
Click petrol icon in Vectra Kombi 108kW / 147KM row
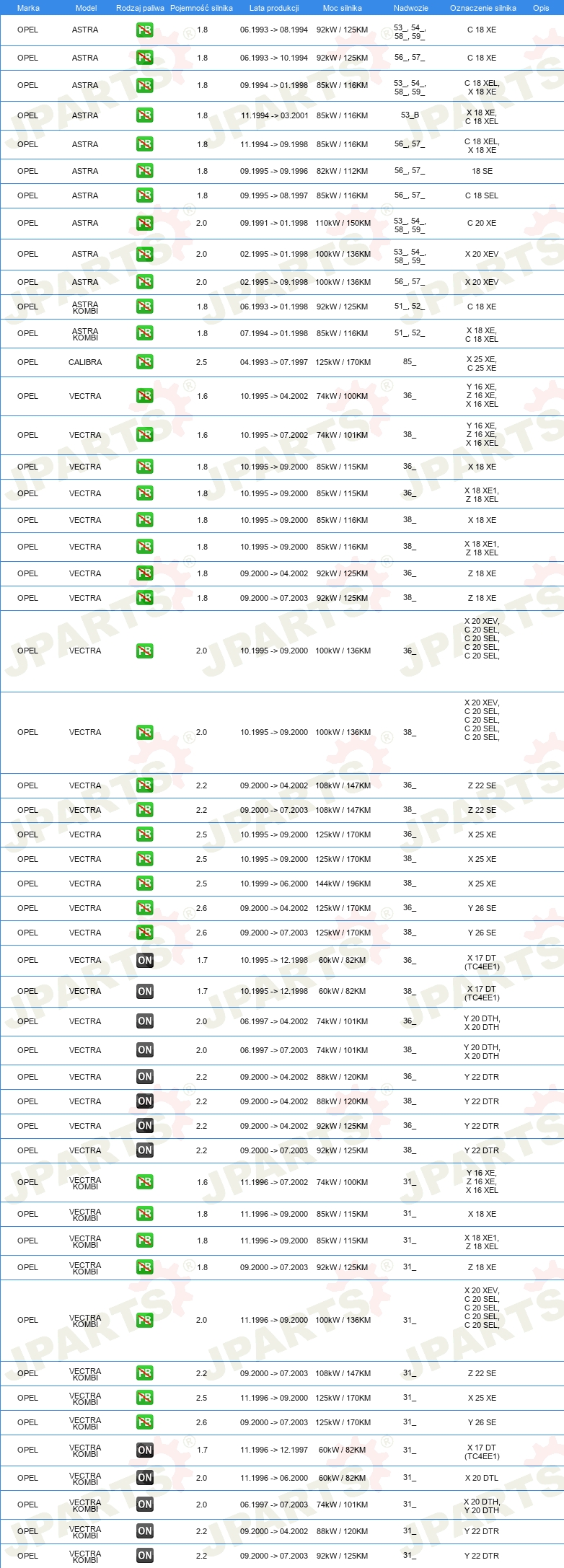click(x=144, y=1373)
